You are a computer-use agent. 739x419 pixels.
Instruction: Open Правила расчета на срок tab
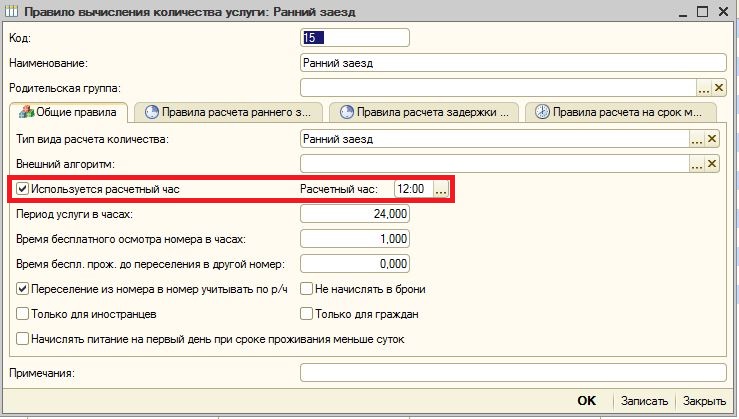coord(619,112)
